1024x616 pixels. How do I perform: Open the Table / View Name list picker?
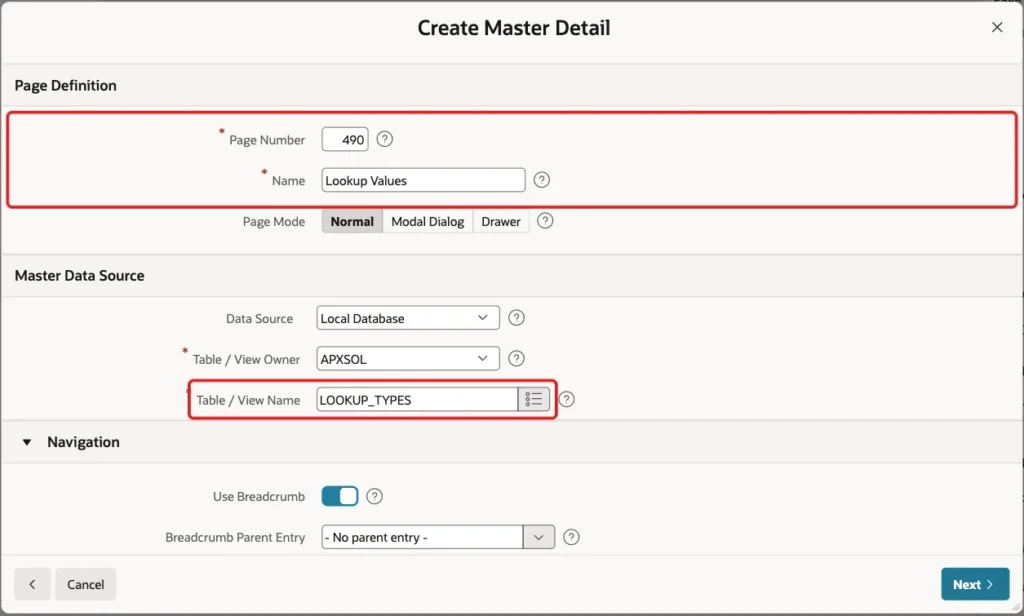tap(534, 399)
